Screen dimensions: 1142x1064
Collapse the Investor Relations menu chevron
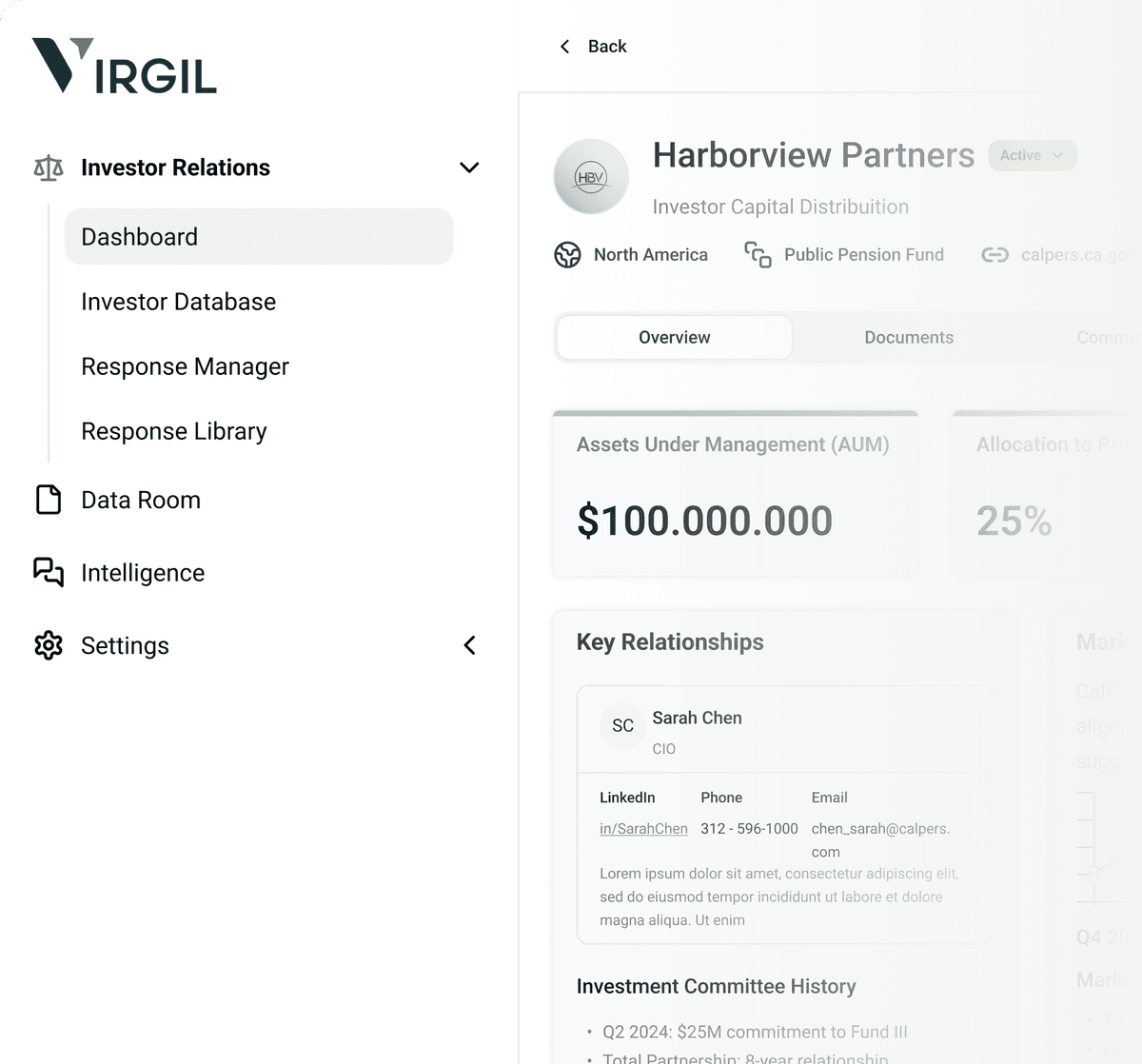coord(469,168)
